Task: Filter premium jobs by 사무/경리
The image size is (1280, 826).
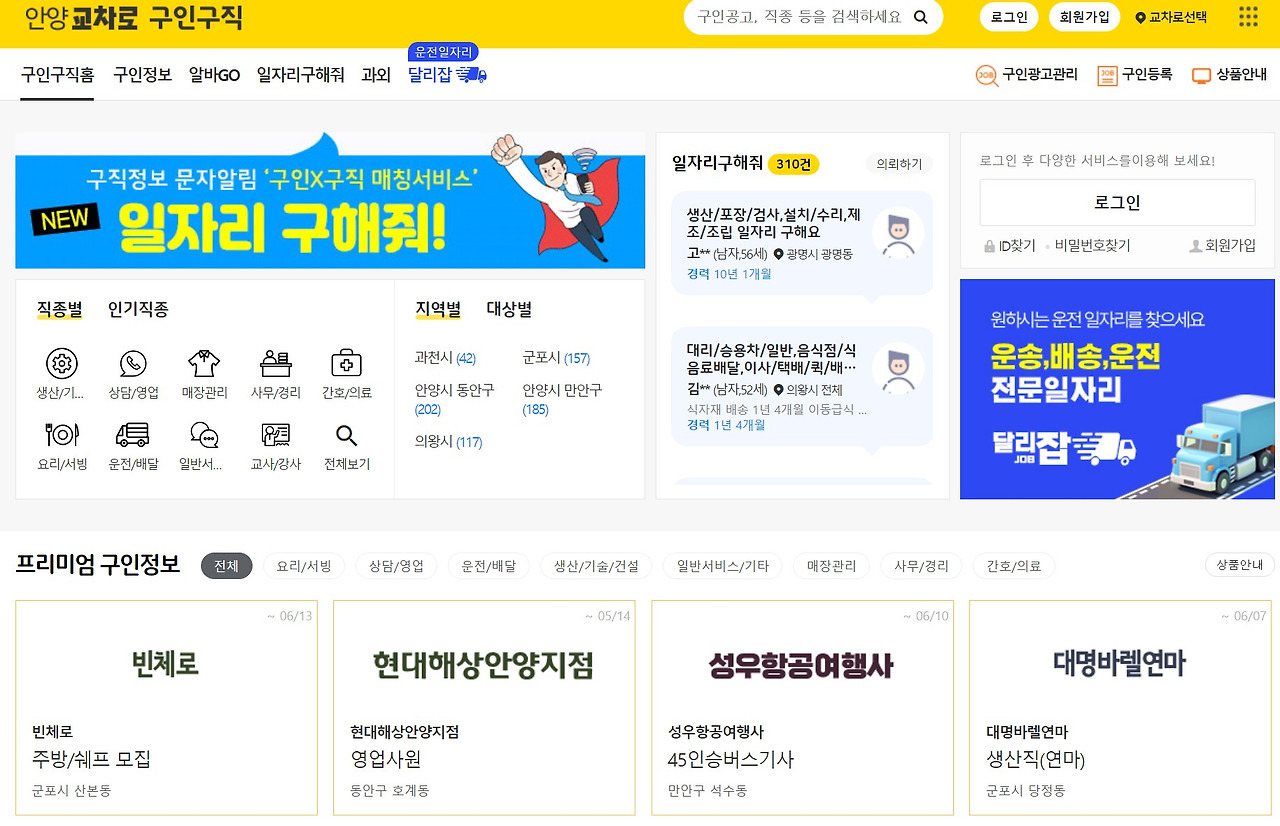Action: point(921,566)
